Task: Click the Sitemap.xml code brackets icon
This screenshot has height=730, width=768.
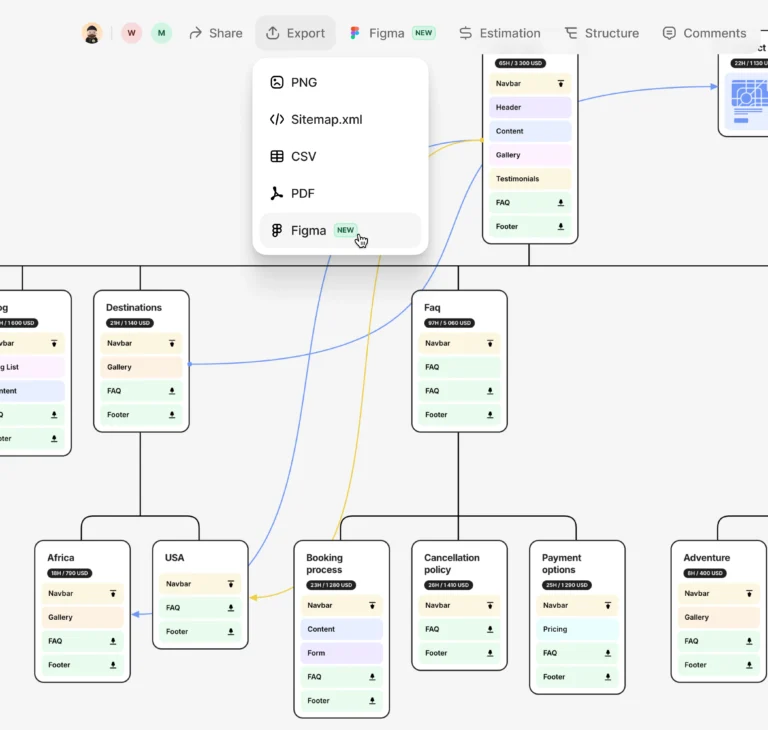Action: 277,120
